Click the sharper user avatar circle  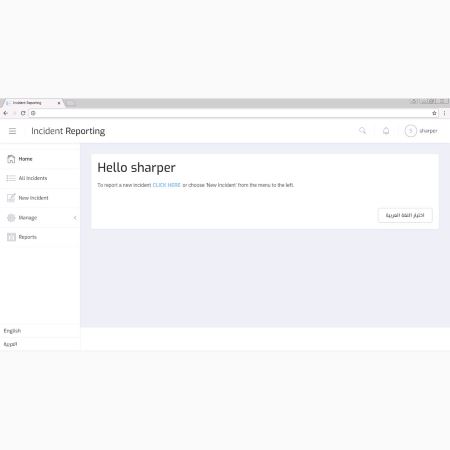coord(411,131)
